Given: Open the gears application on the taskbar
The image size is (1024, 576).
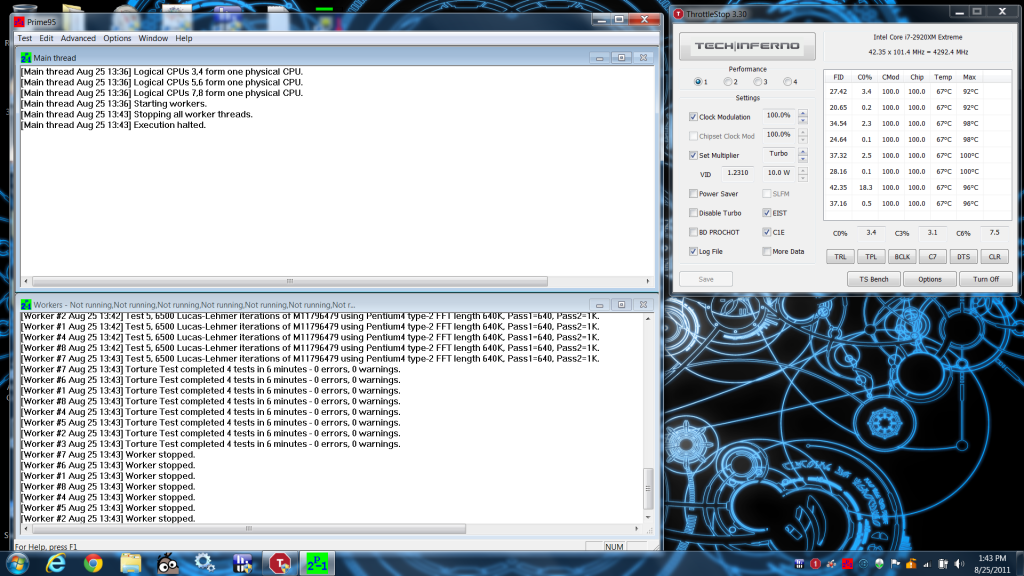Looking at the screenshot, I should 204,563.
